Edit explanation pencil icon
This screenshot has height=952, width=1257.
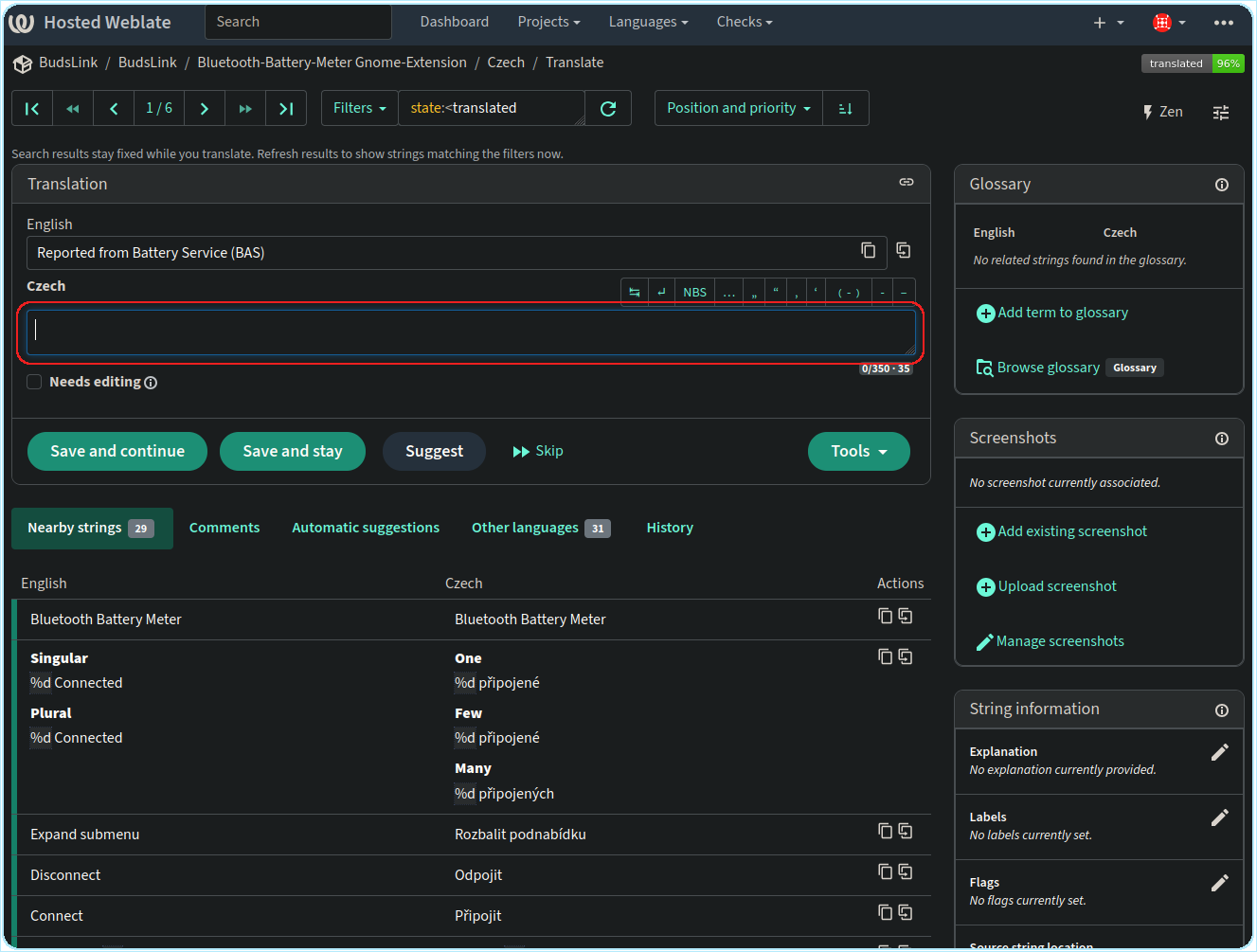coord(1220,752)
